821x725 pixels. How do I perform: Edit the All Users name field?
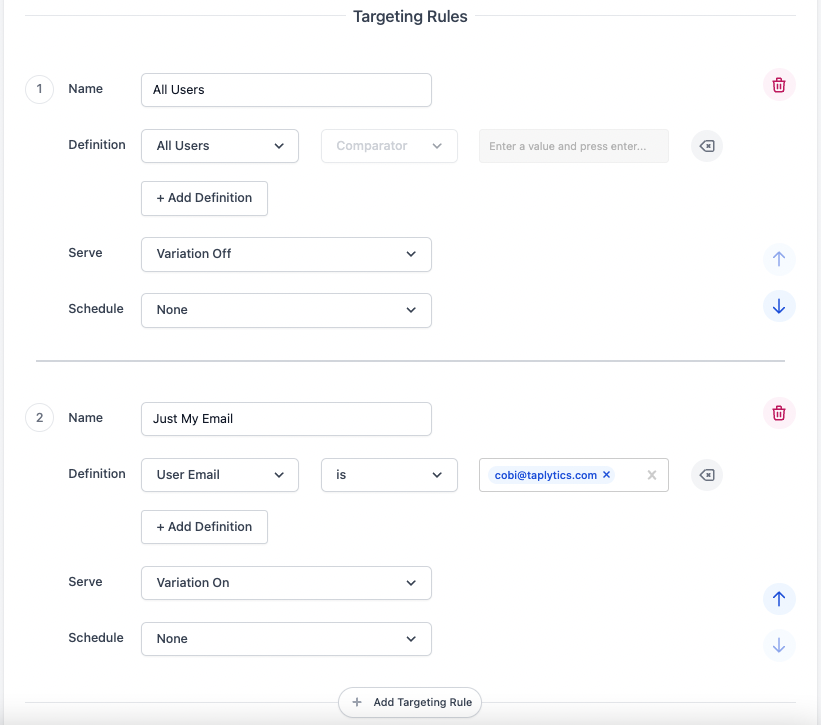click(286, 90)
